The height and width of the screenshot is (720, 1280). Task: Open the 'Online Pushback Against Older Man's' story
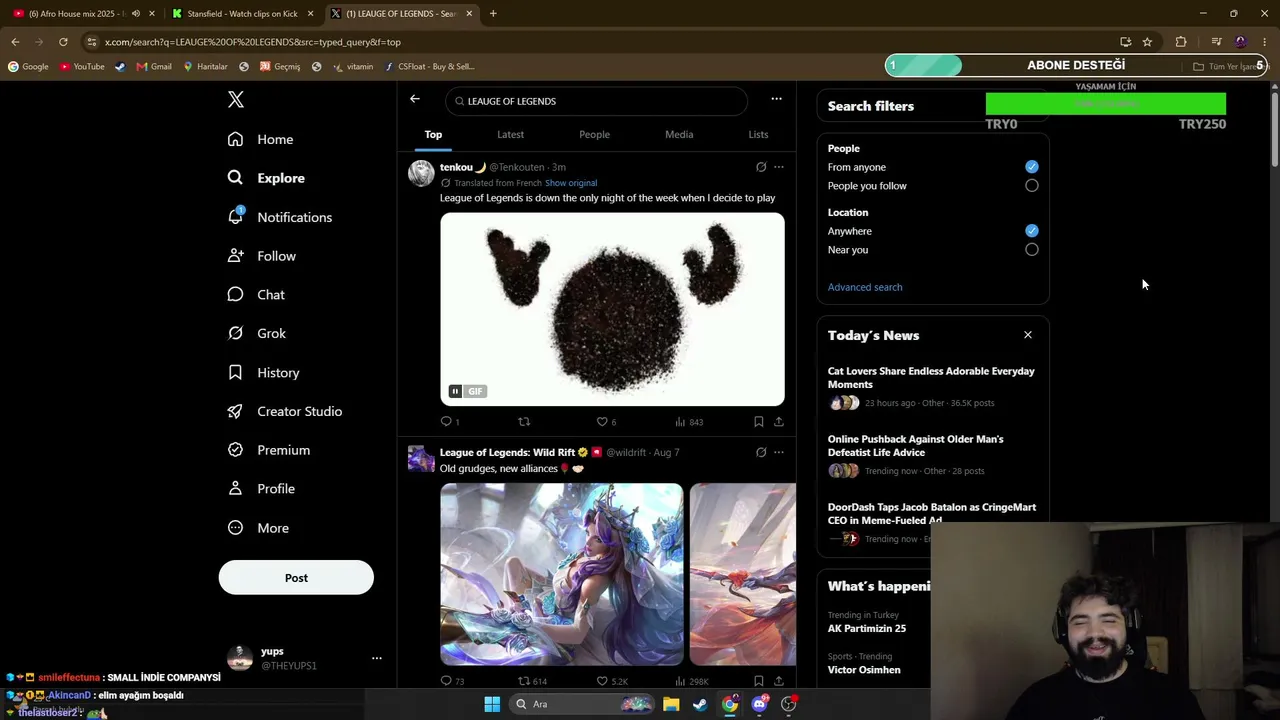pos(915,445)
